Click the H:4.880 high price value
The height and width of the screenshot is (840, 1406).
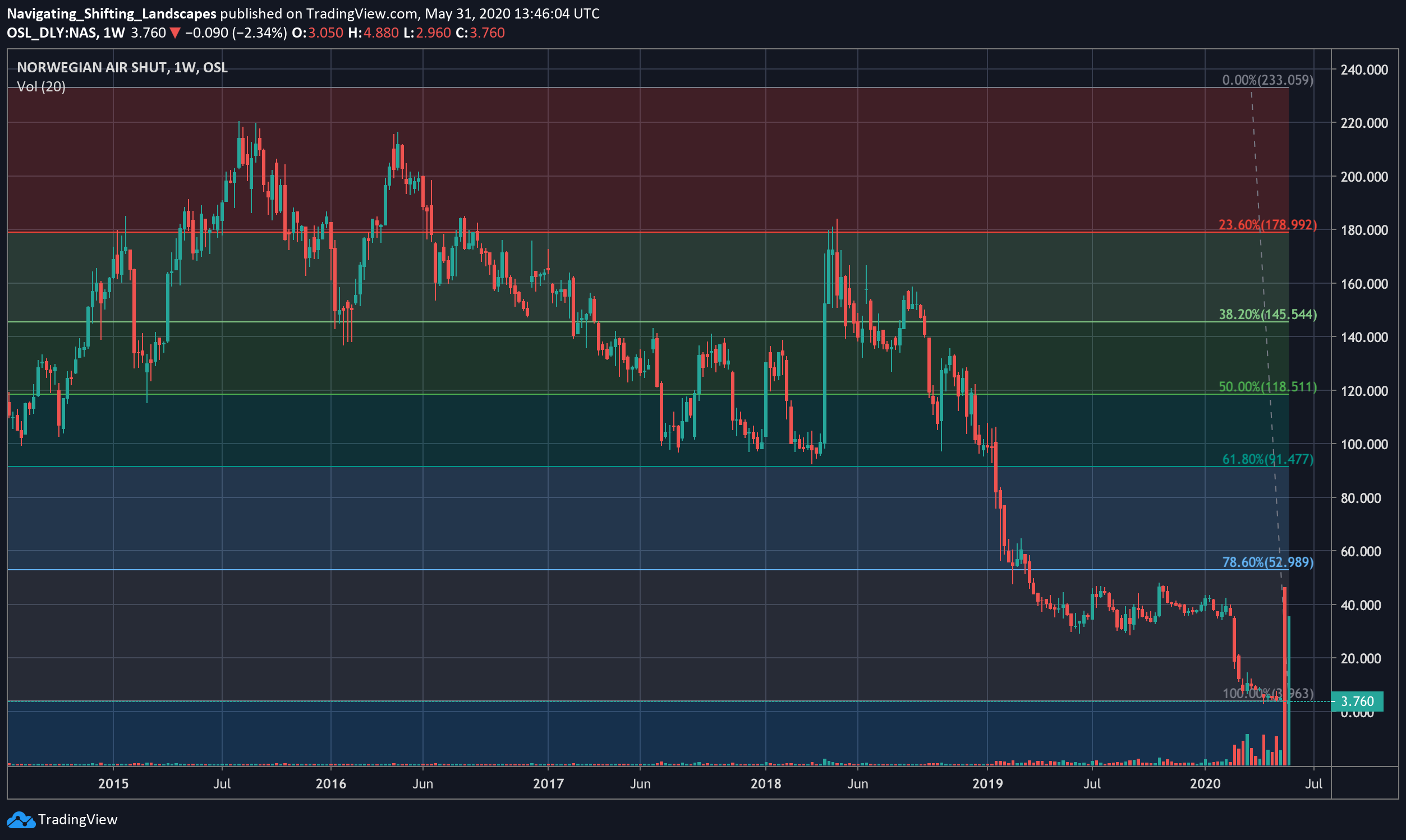(373, 33)
